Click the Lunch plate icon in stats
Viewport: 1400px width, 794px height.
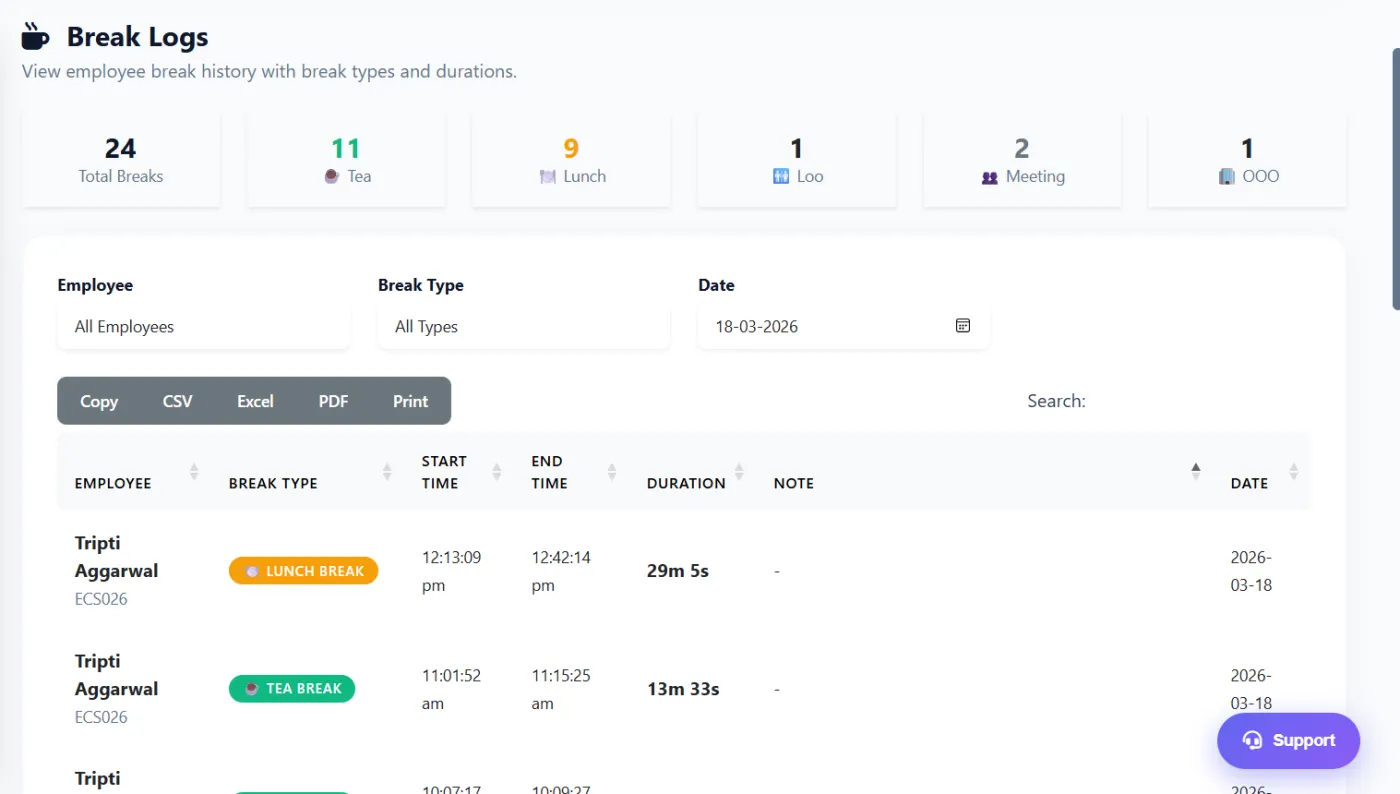point(547,177)
